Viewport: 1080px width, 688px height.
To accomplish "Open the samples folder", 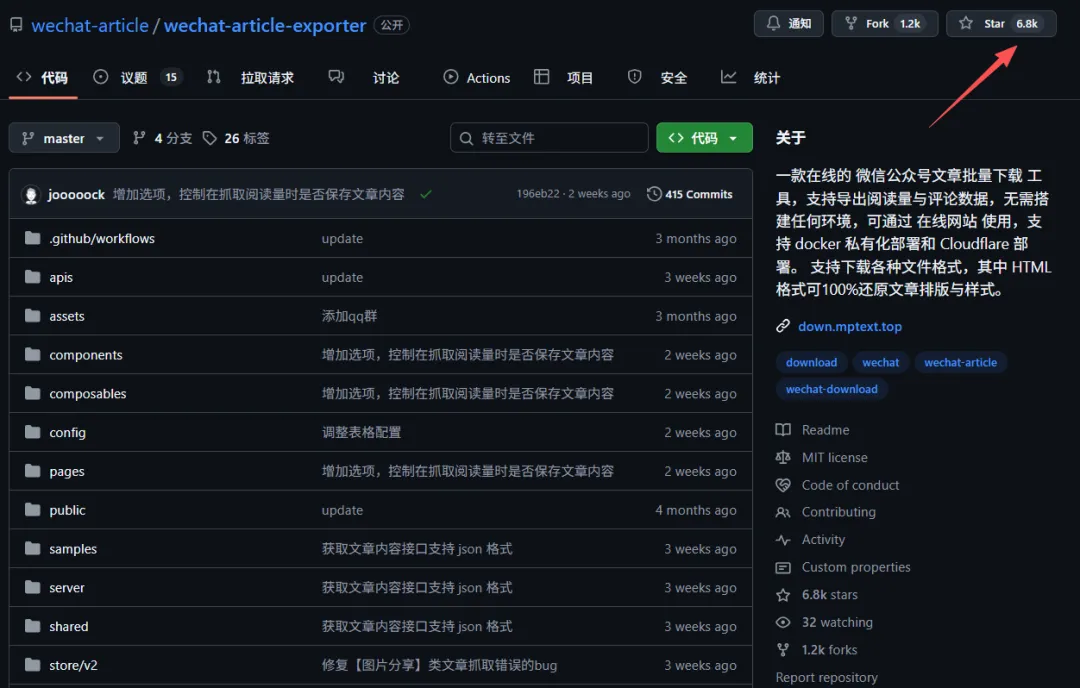I will (73, 549).
